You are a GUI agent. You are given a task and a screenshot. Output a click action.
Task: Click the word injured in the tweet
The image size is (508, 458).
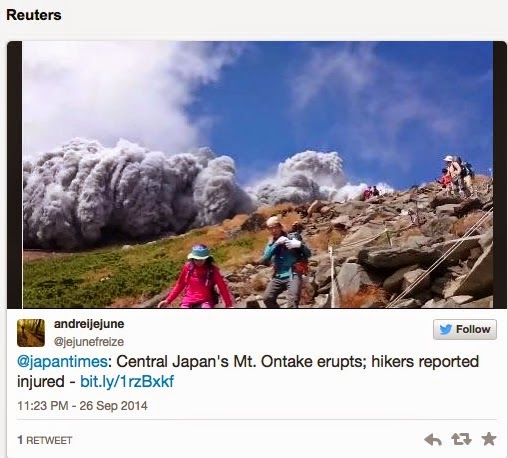pyautogui.click(x=41, y=382)
